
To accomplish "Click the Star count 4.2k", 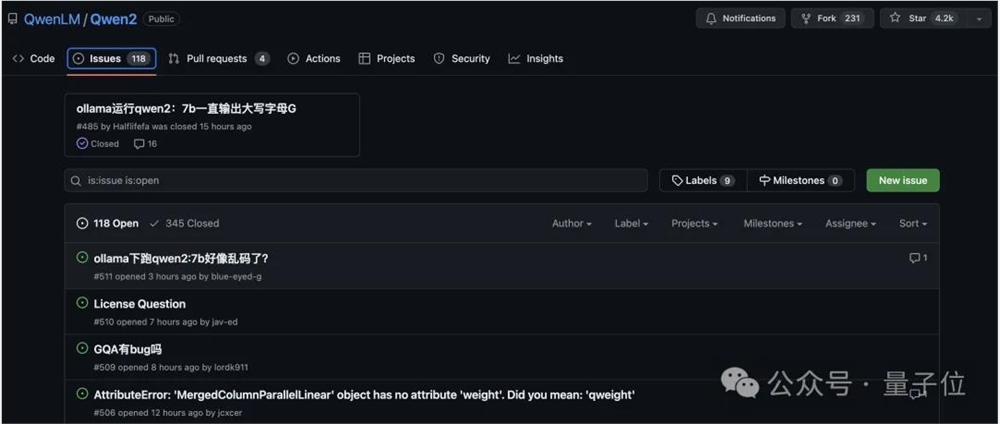I will click(x=944, y=18).
